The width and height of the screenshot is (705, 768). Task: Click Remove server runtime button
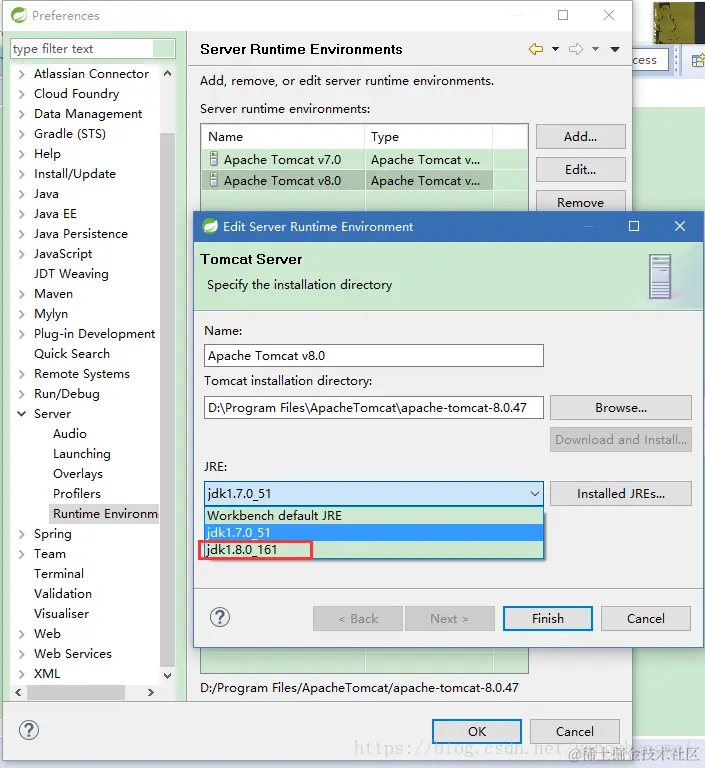click(x=581, y=201)
